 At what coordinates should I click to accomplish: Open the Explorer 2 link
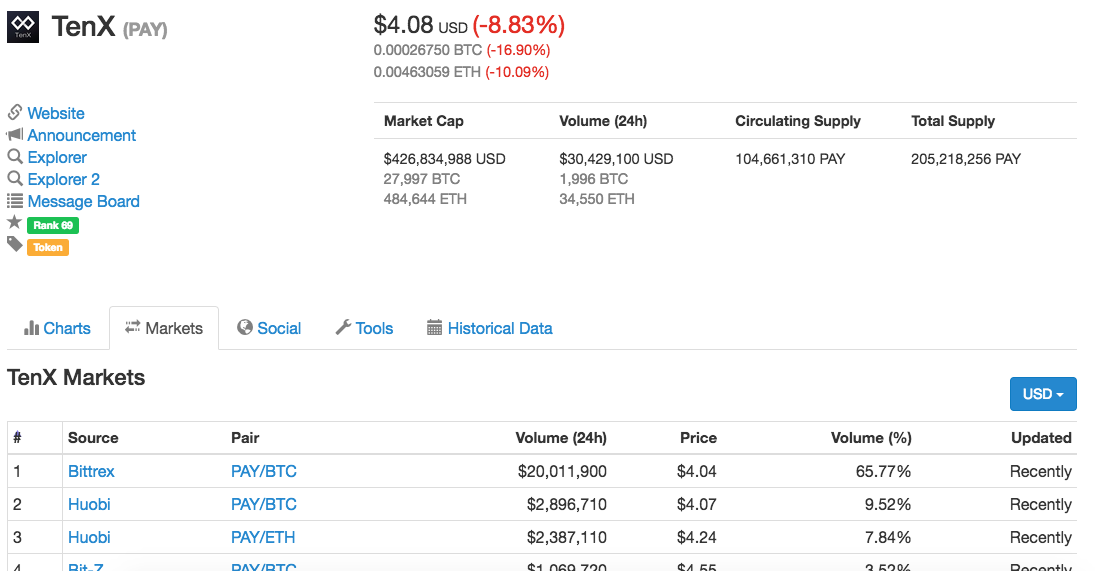coord(64,179)
